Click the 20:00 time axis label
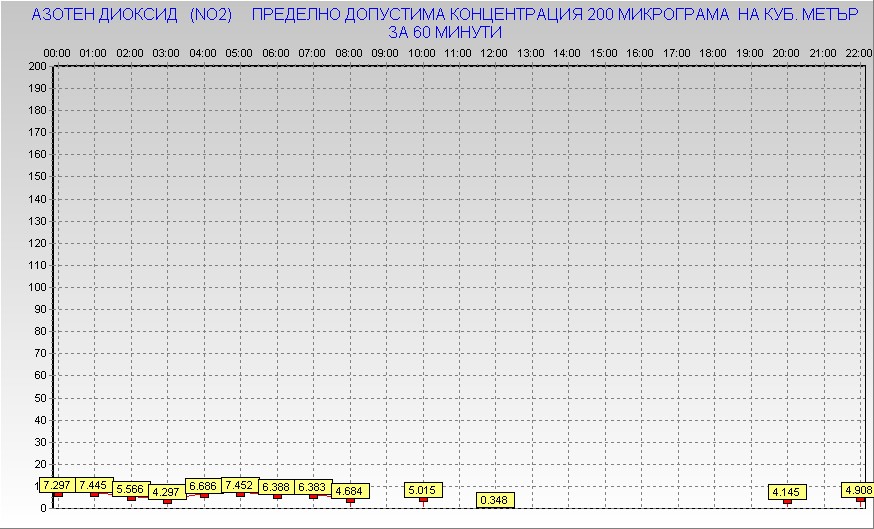Screen dimensions: 874x529 tap(786, 54)
